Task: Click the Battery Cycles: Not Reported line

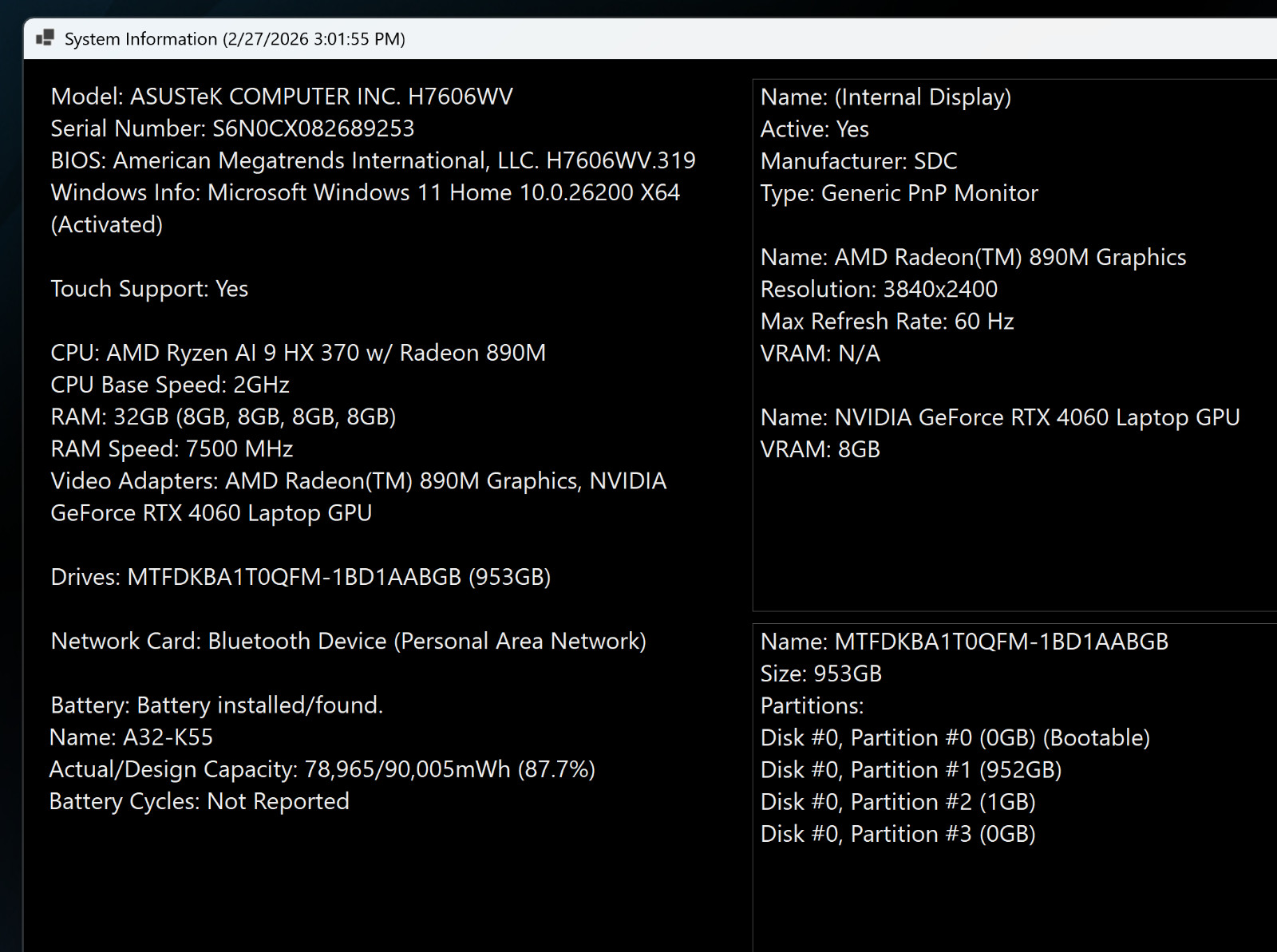Action: [x=200, y=801]
